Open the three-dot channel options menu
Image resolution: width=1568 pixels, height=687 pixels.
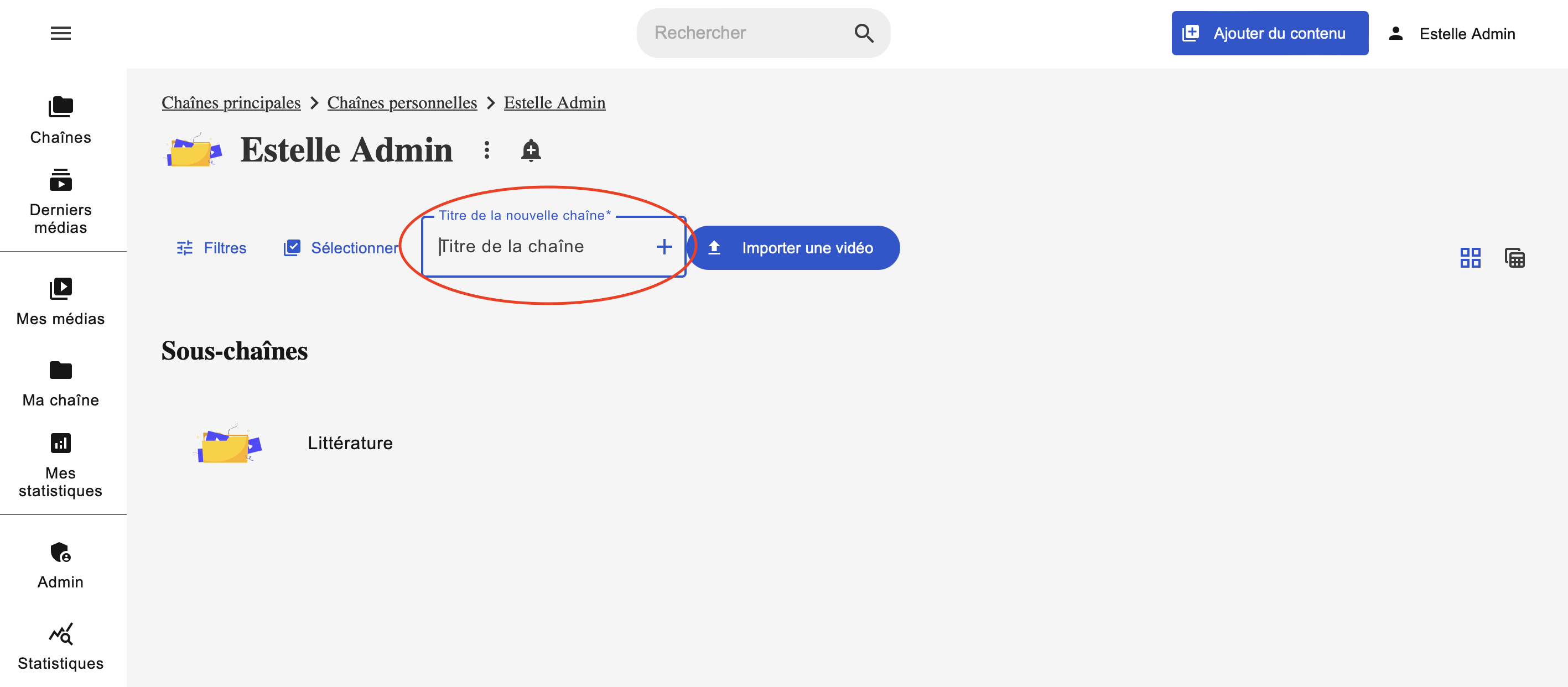coord(486,150)
